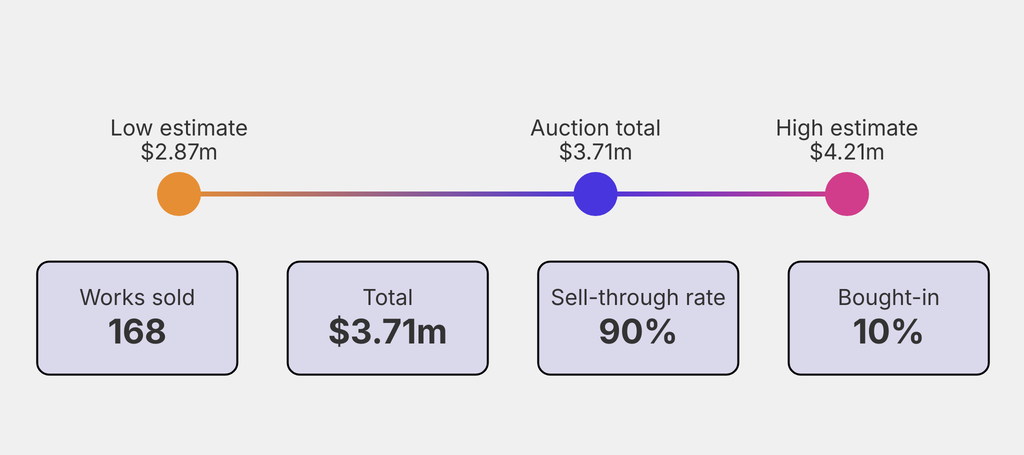Image resolution: width=1024 pixels, height=455 pixels.
Task: Click the $2.87m value above the orange dot
Action: [179, 152]
